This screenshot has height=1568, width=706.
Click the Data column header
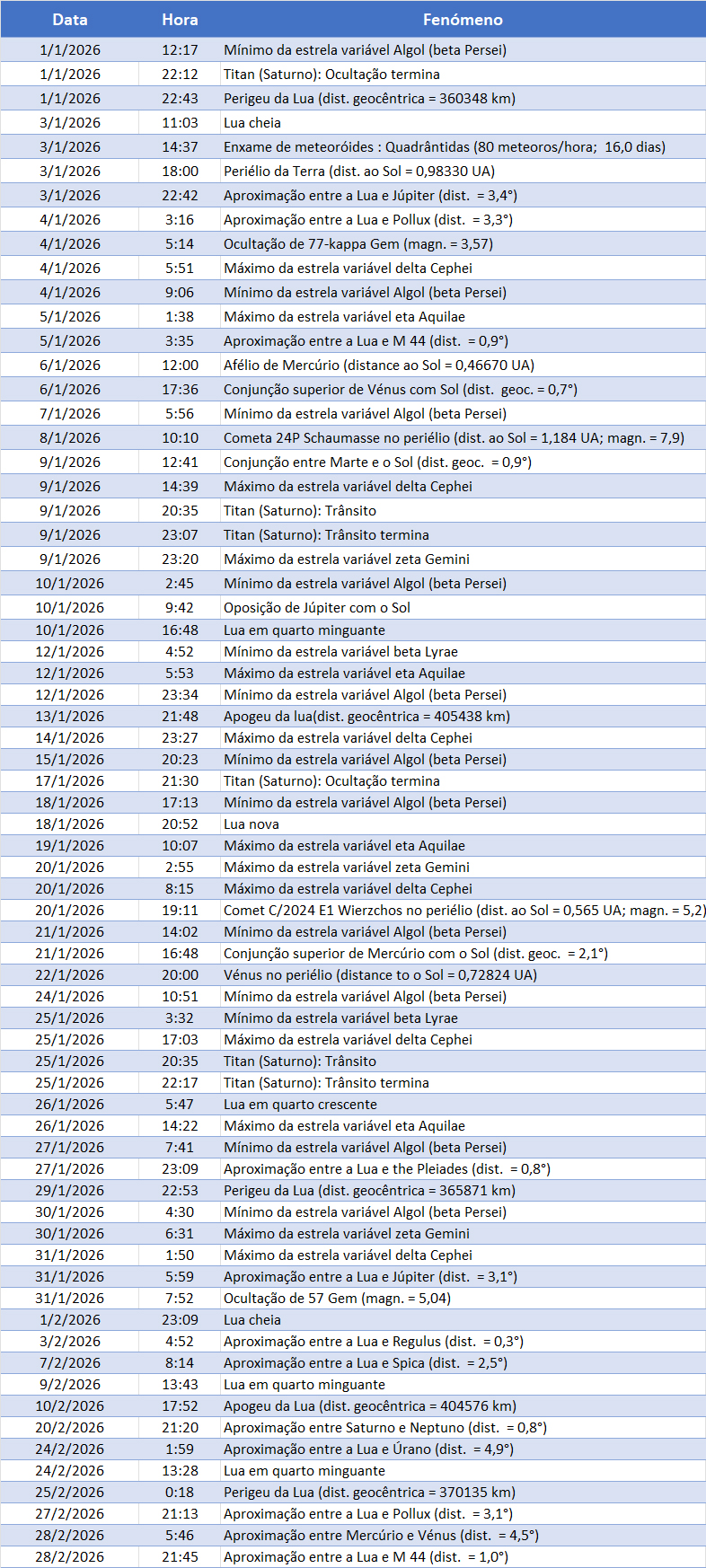point(70,19)
